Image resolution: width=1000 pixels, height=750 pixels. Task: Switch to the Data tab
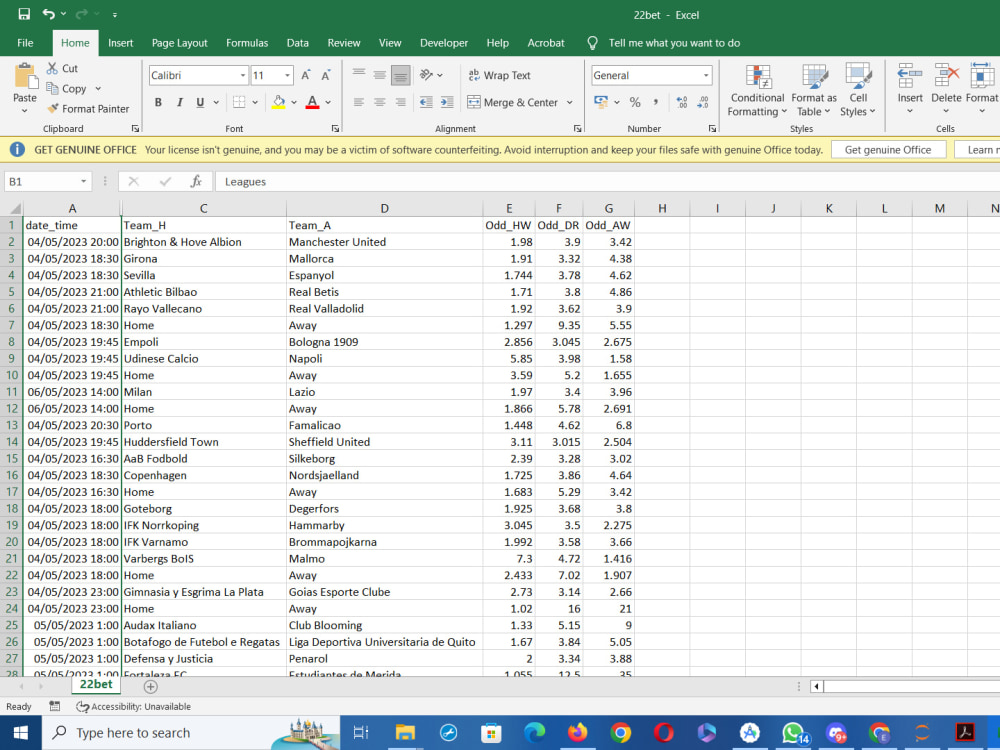click(297, 43)
